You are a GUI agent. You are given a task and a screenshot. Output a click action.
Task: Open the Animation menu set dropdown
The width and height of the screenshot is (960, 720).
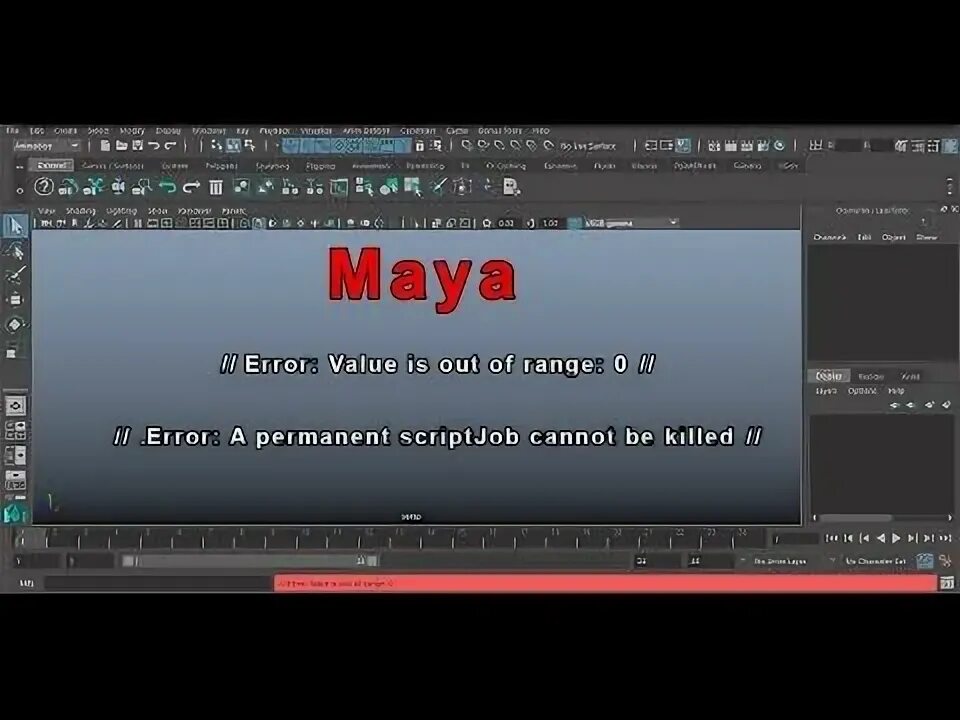coord(47,146)
